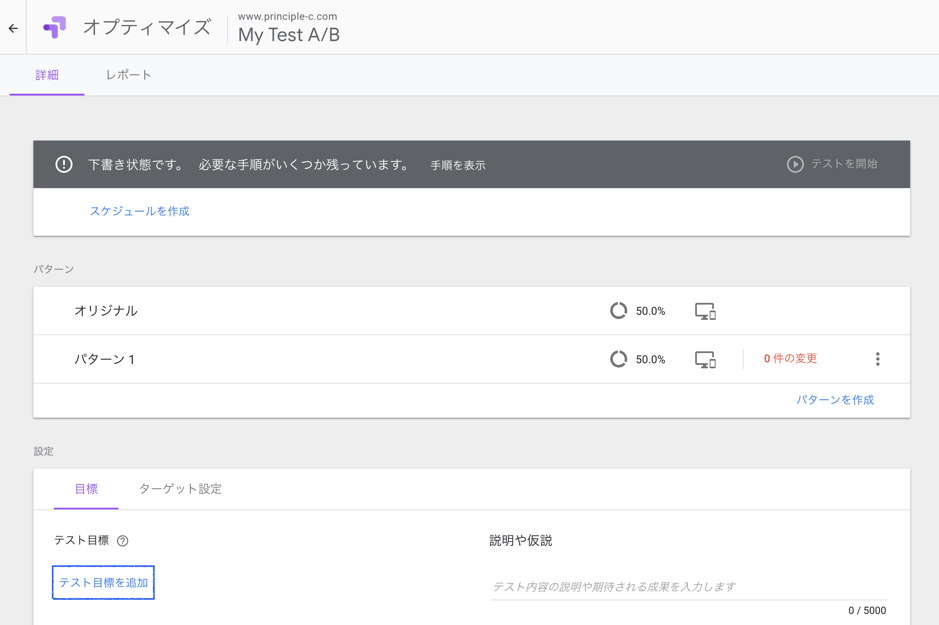Click the draft status warning icon

(64, 164)
